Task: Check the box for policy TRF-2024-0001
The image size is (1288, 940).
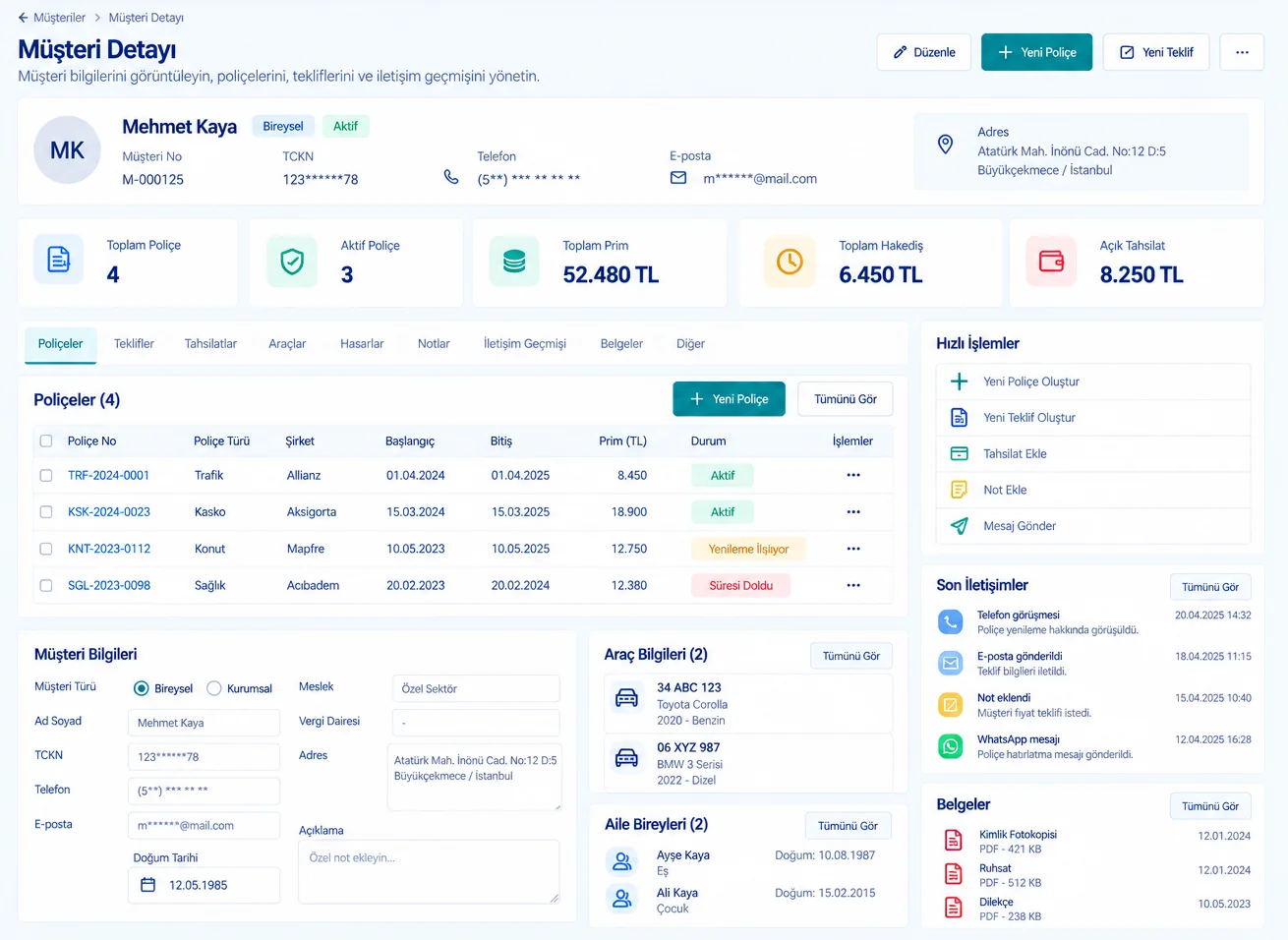Action: pos(46,475)
